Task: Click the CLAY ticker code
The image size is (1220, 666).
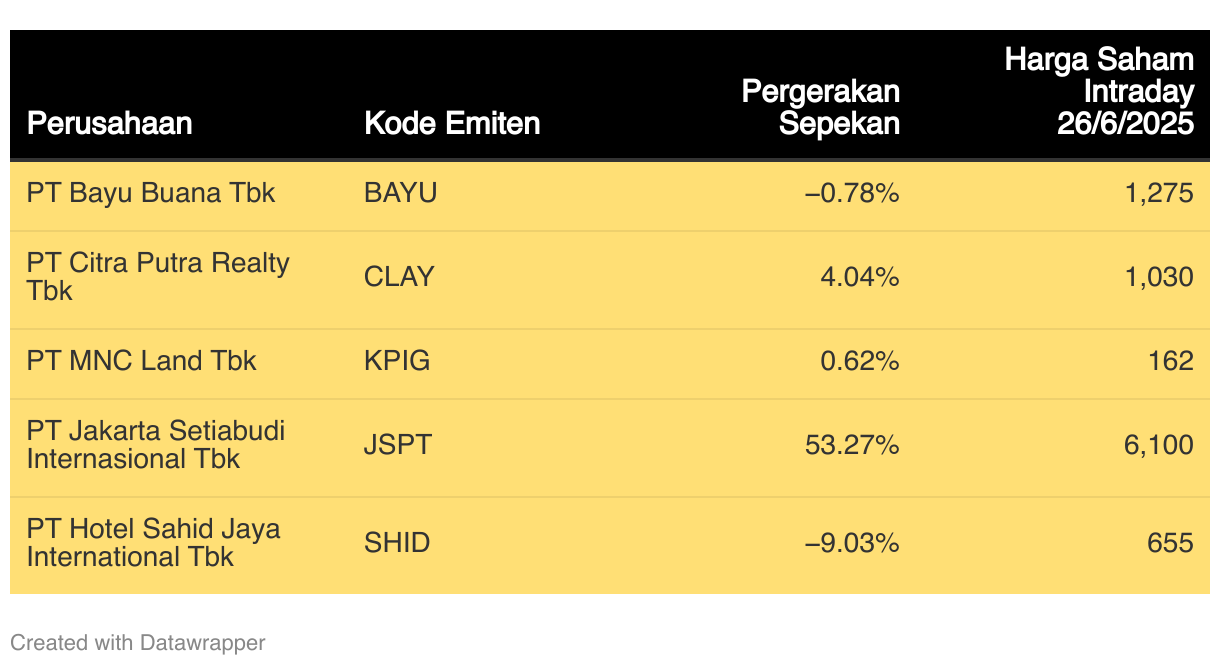Action: coord(399,277)
